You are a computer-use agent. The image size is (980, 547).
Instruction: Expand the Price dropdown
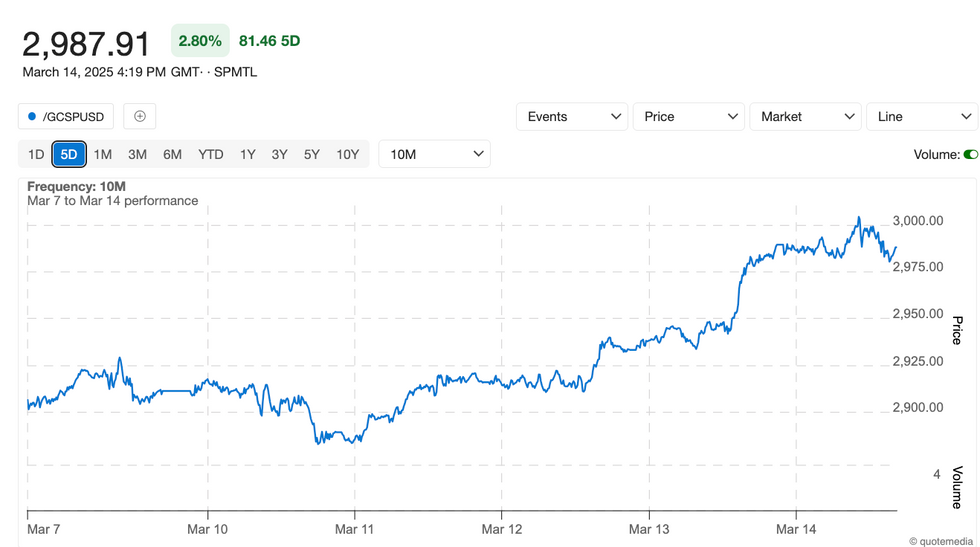pyautogui.click(x=688, y=117)
